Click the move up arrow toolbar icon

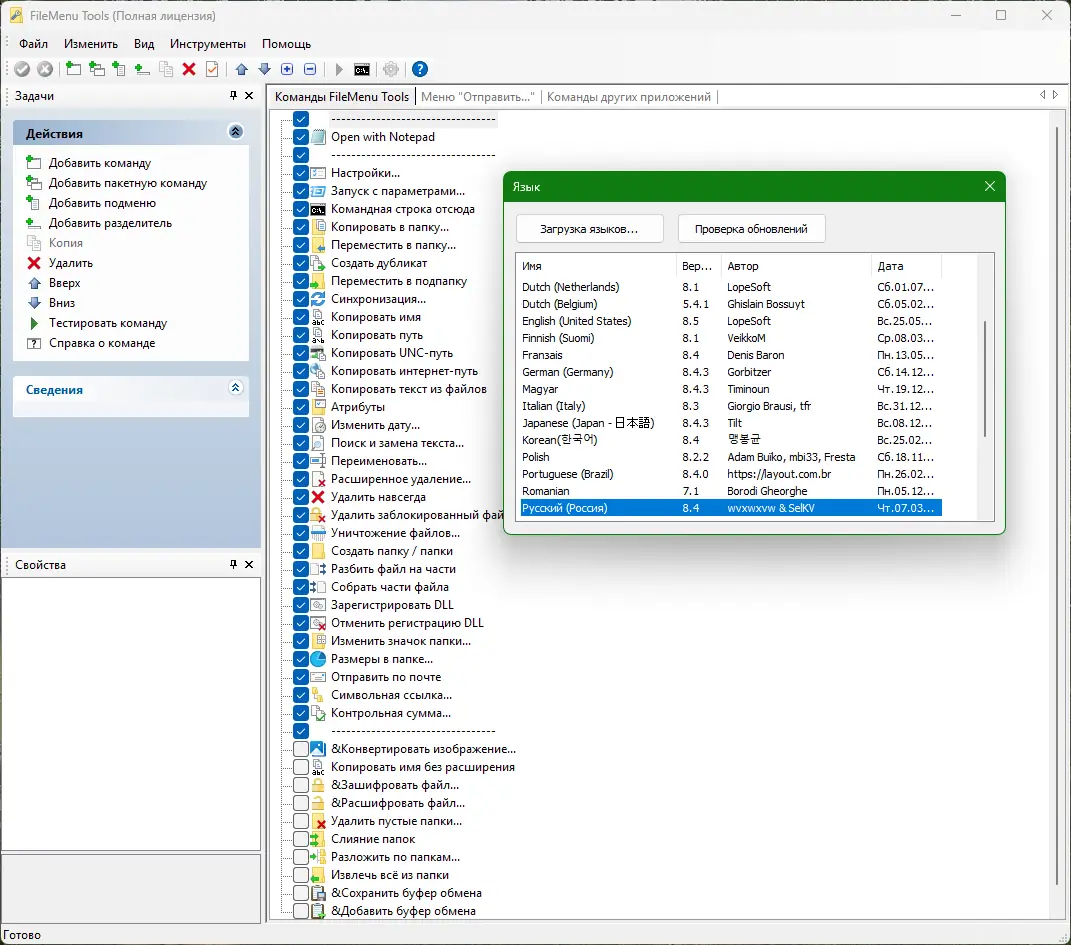click(241, 69)
